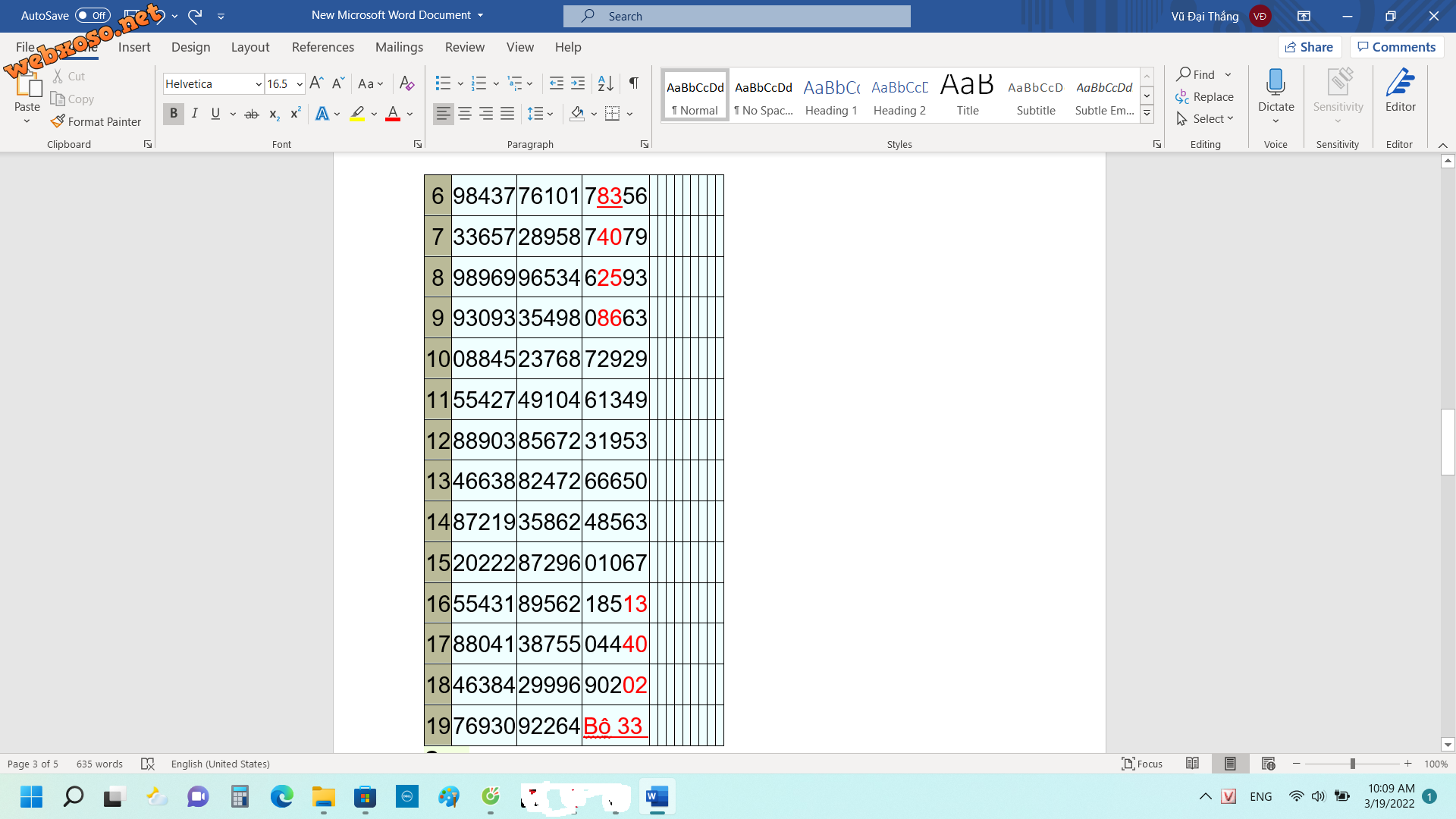The width and height of the screenshot is (1456, 819).
Task: Align text right
Action: (x=486, y=114)
